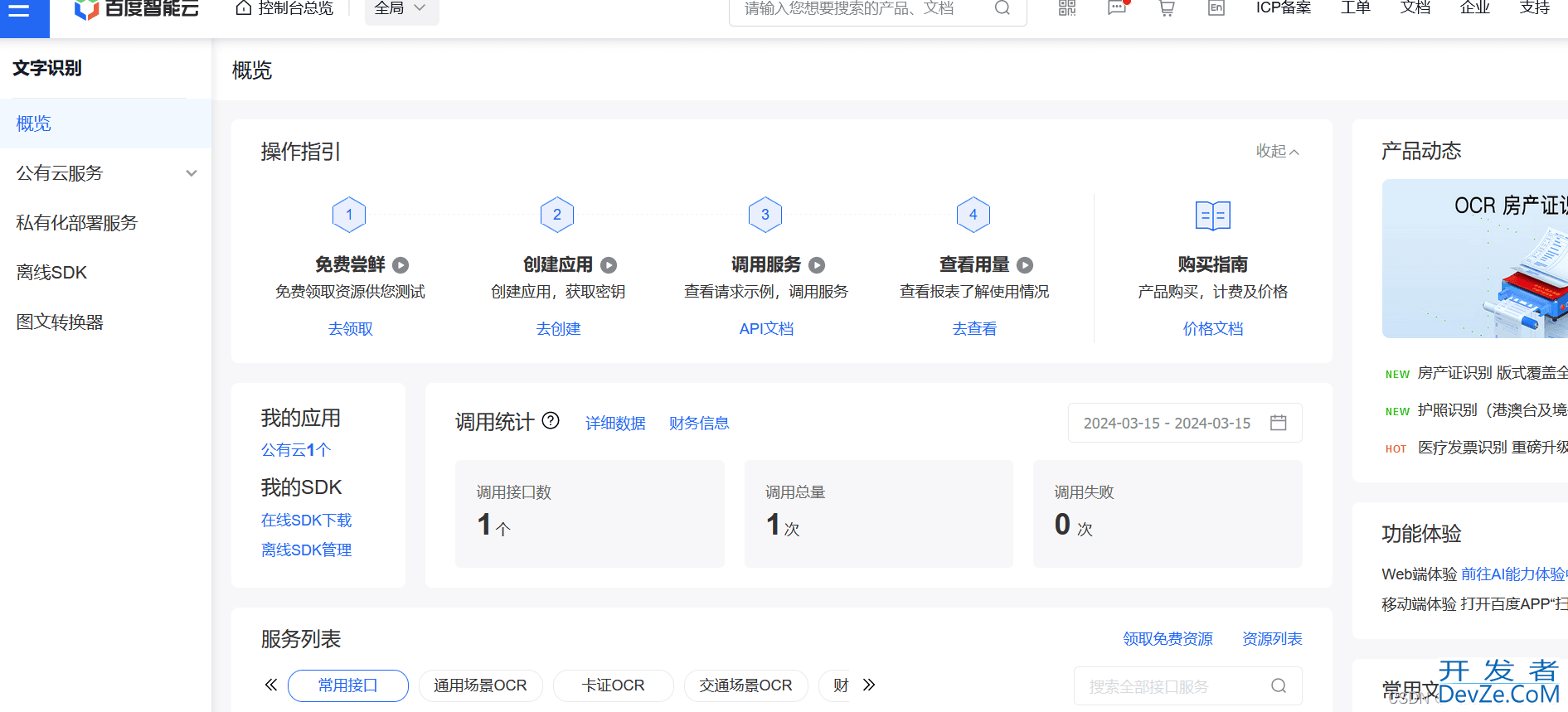Viewport: 1568px width, 712px height.
Task: Click 领取免费资源 link
Action: click(x=1168, y=639)
